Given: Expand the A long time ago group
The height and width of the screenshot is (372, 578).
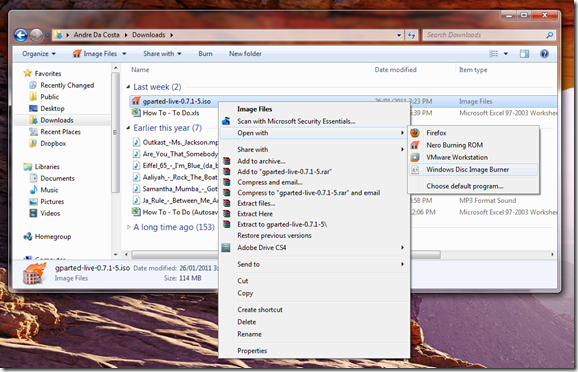Looking at the screenshot, I should 128,227.
